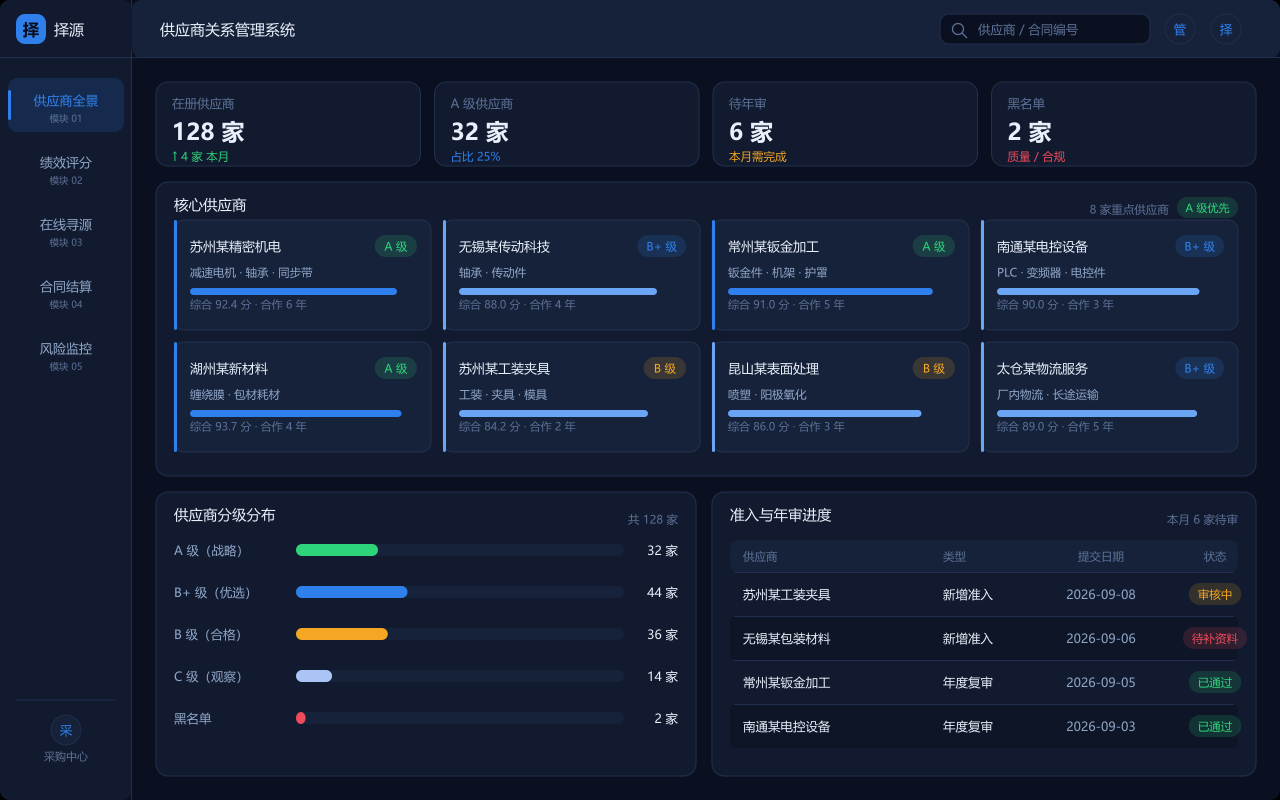Open the 太仓某物流服务 supplier card
Screen dimensions: 1280x800
(x=1110, y=397)
